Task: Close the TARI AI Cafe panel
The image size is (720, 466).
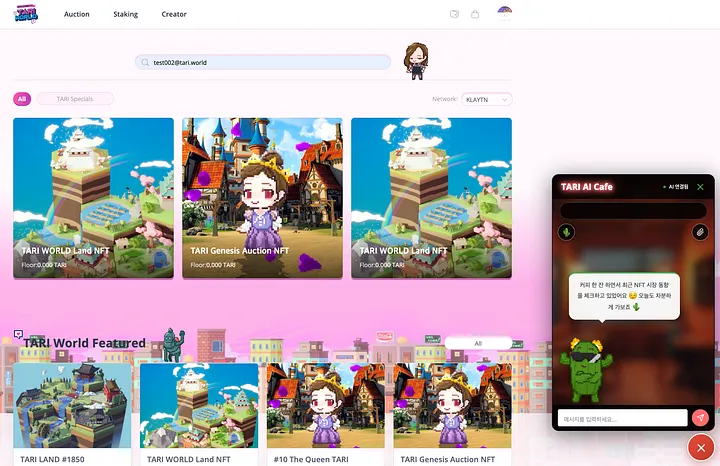Action: coord(700,187)
